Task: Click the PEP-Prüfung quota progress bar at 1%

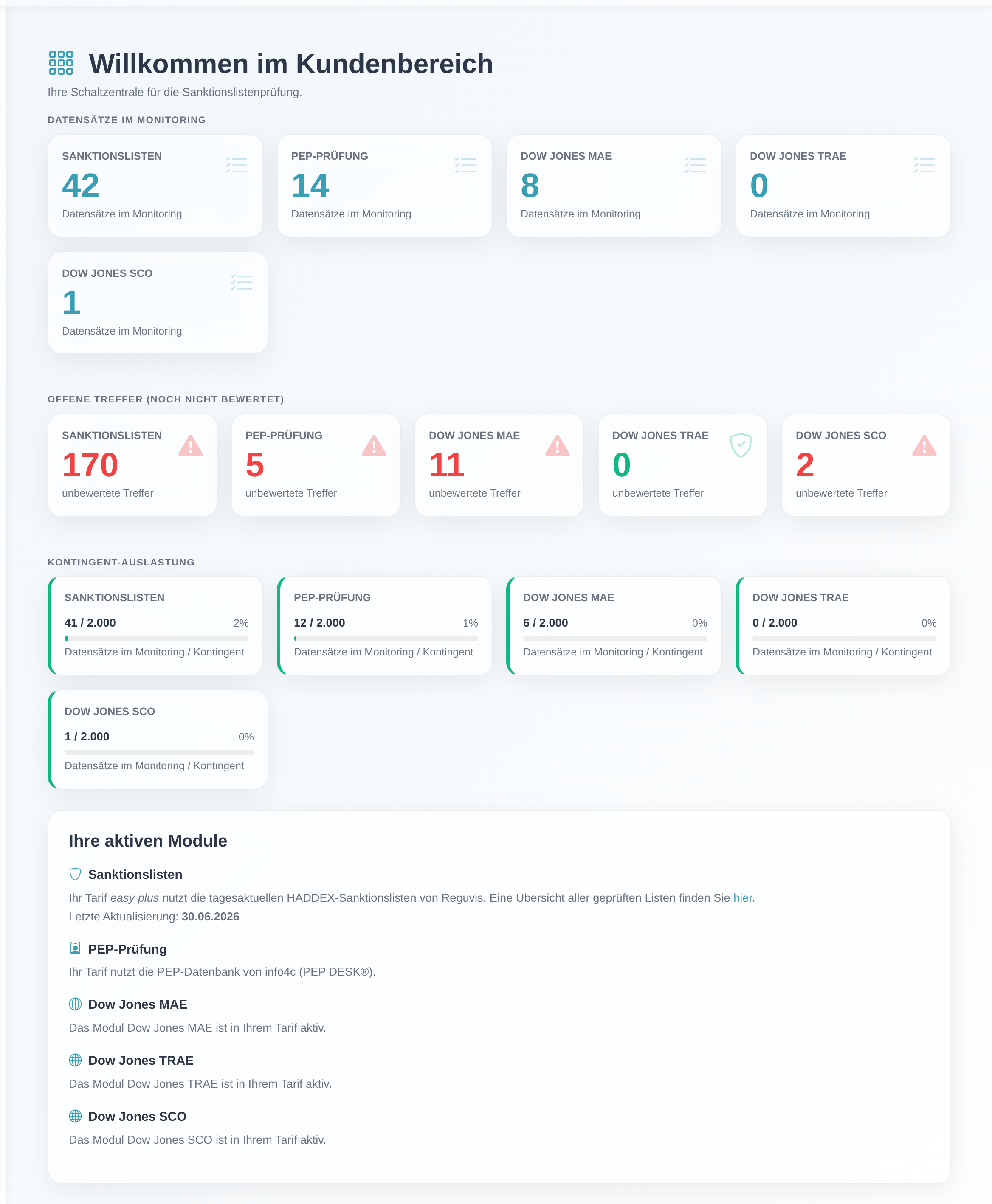Action: pos(386,639)
